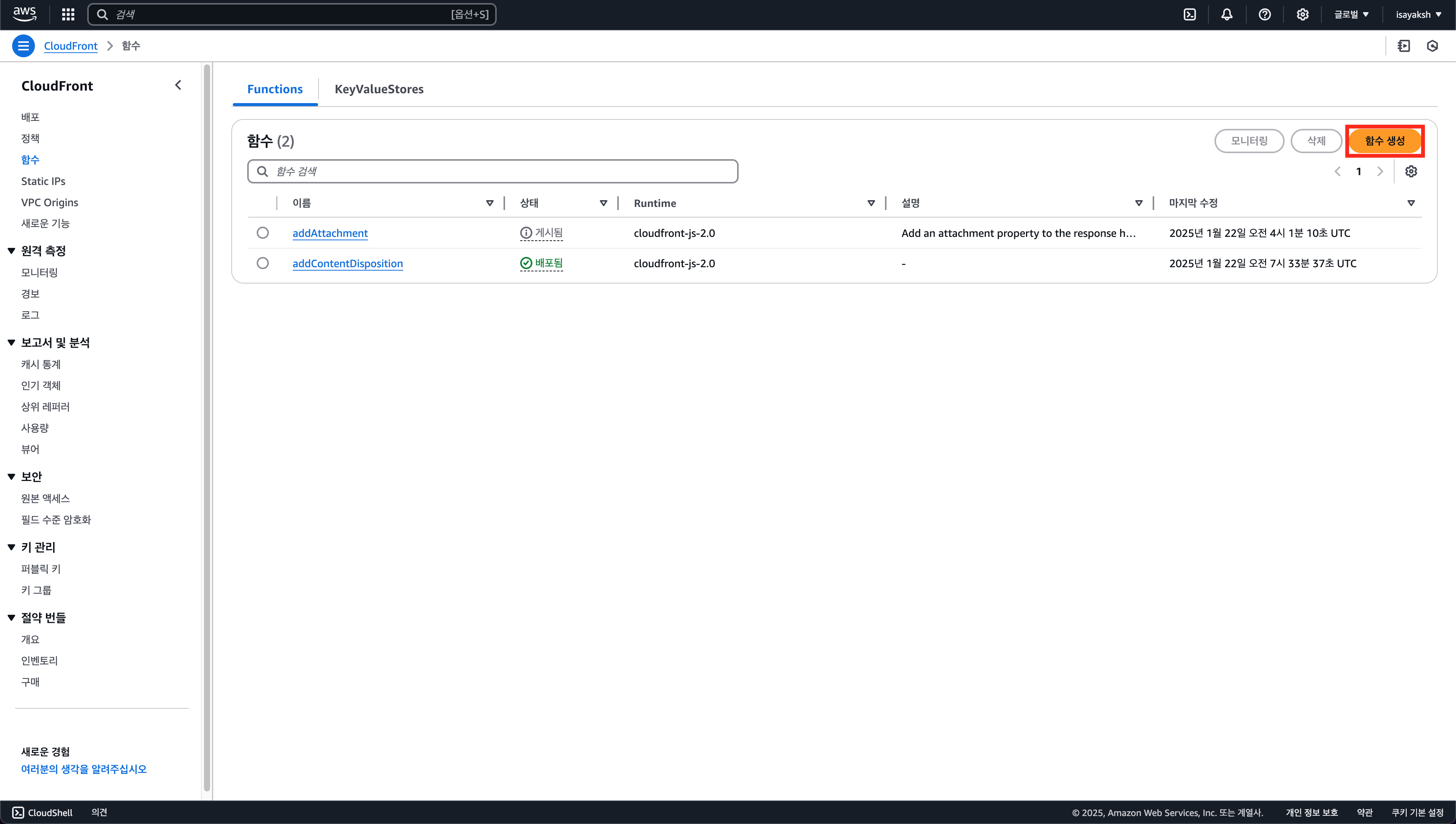The width and height of the screenshot is (1456, 824).
Task: Open 약관 footer link
Action: [x=1365, y=813]
